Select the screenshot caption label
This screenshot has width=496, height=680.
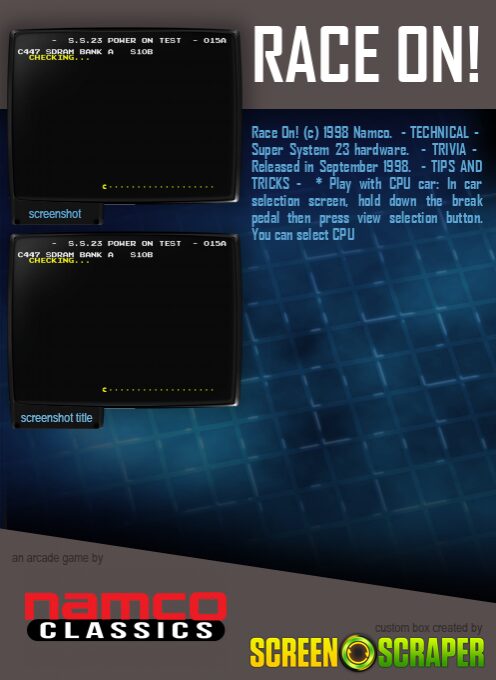coord(55,214)
